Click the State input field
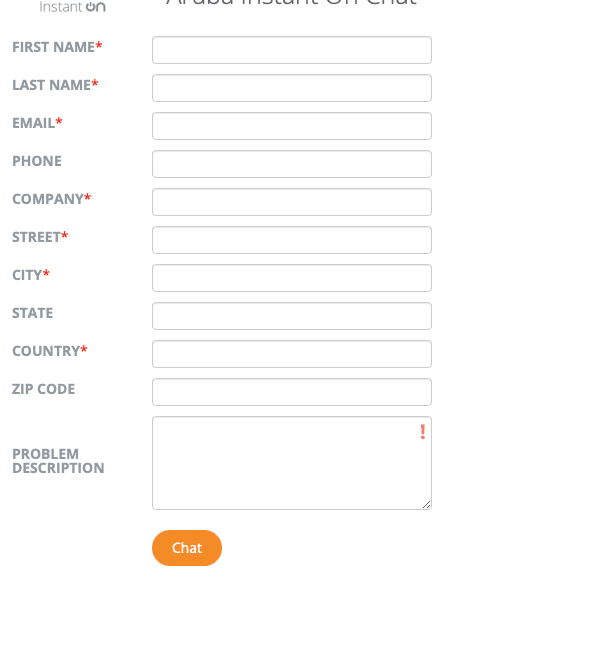The image size is (591, 663). tap(292, 316)
